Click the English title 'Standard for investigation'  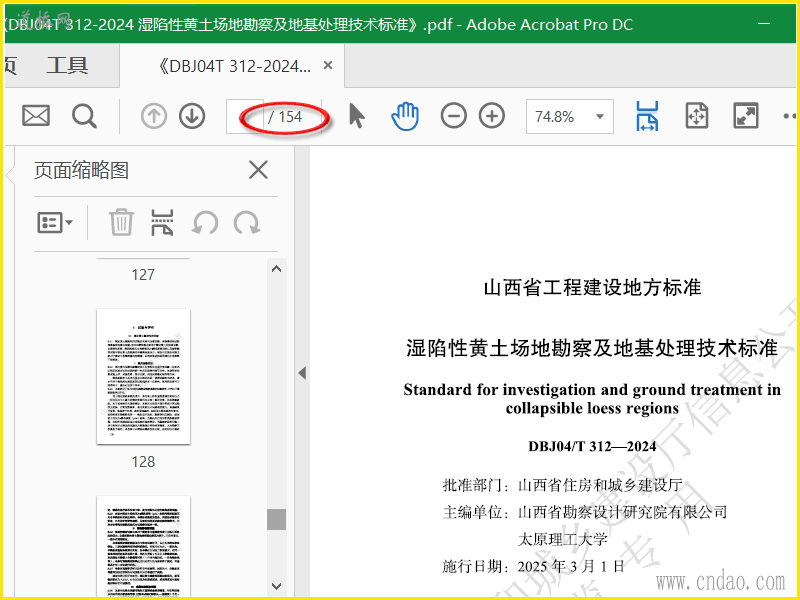[x=592, y=399]
